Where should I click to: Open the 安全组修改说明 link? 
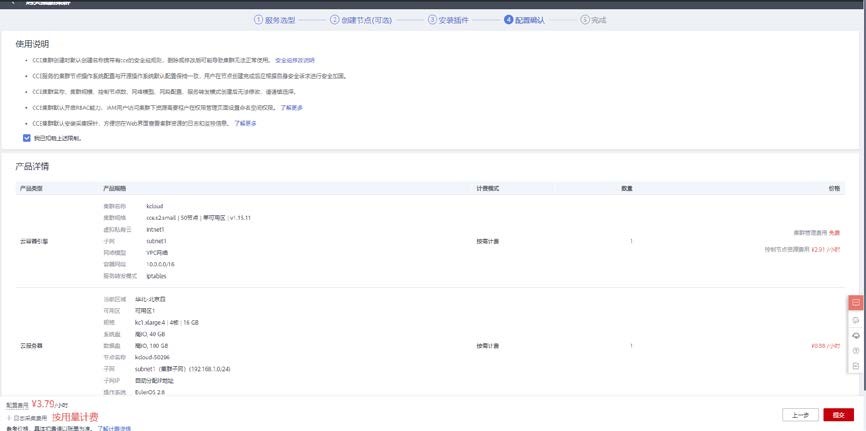point(295,60)
